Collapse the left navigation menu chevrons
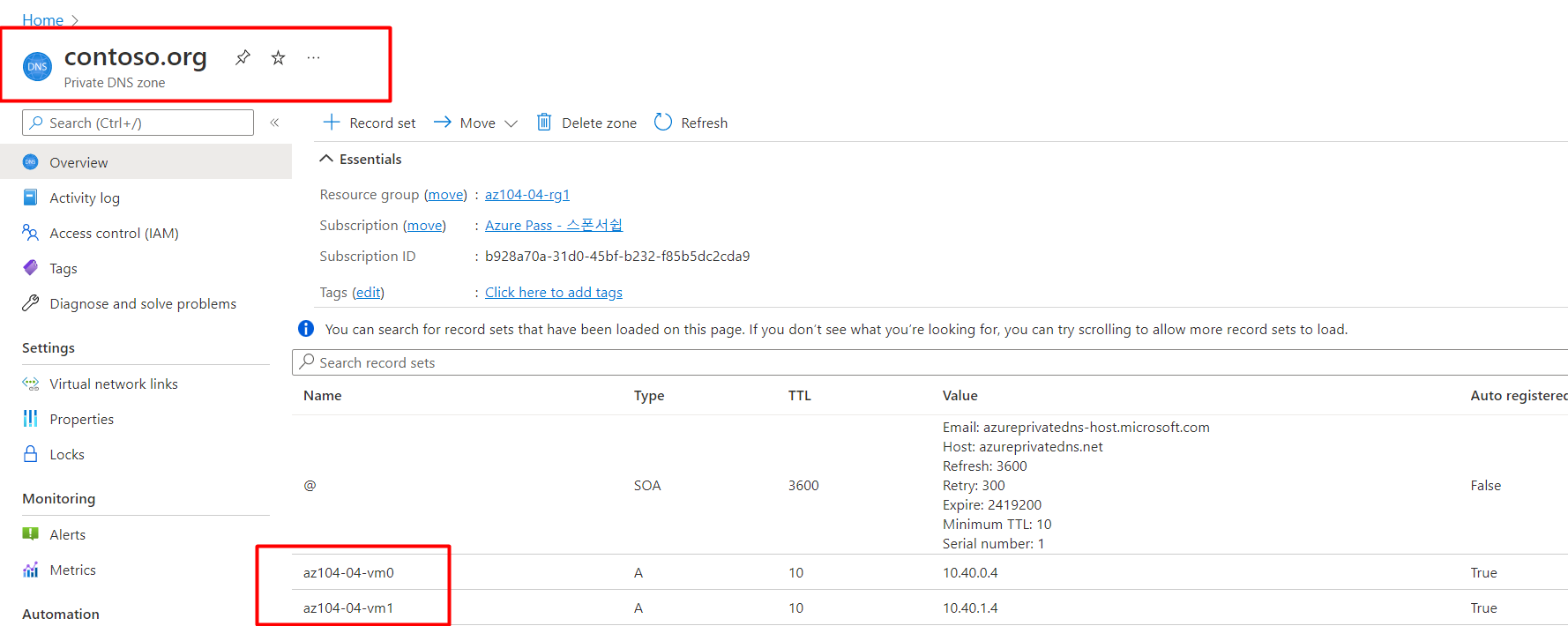This screenshot has height=626, width=1568. (274, 123)
